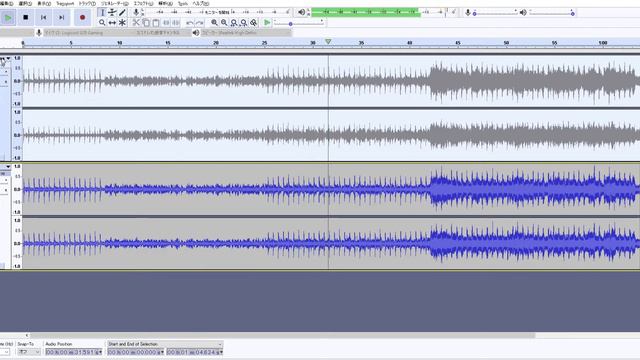Open the microphone recording device dropdown
Screen dimensions: 640x360
tap(88, 33)
